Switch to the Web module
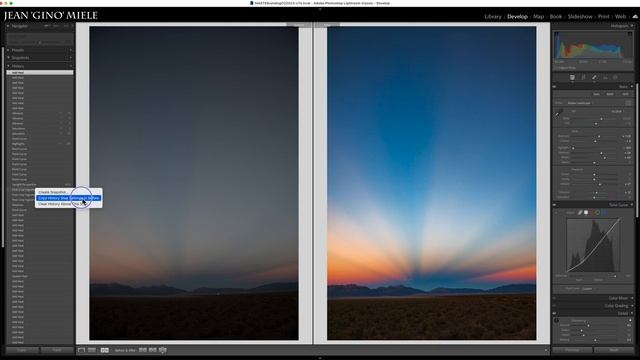 pos(620,17)
